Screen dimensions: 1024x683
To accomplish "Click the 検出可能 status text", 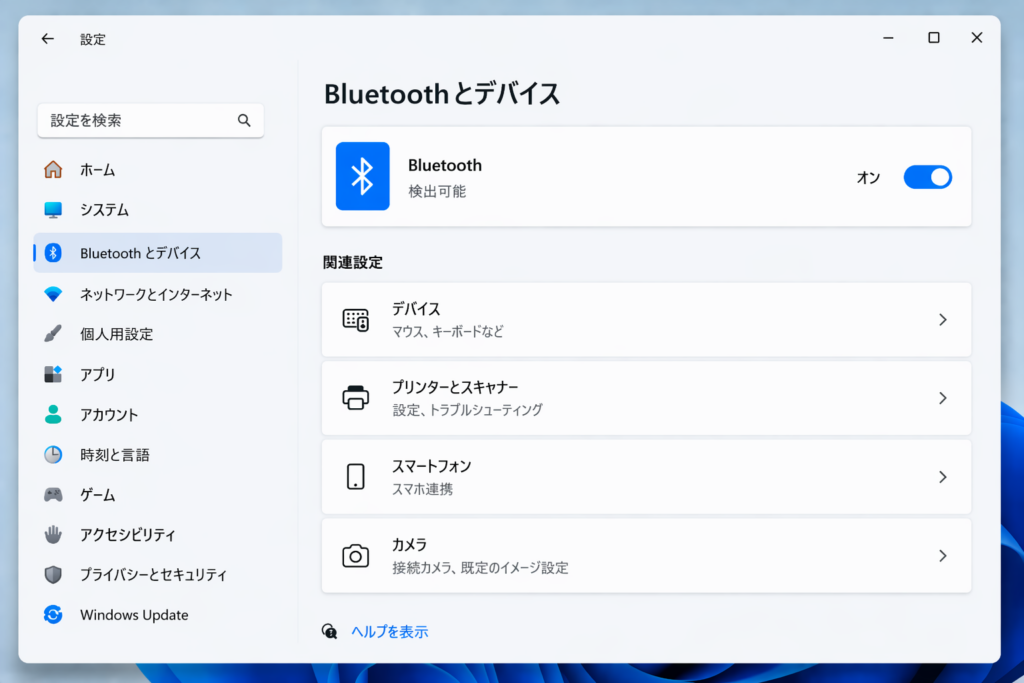I will pos(437,191).
